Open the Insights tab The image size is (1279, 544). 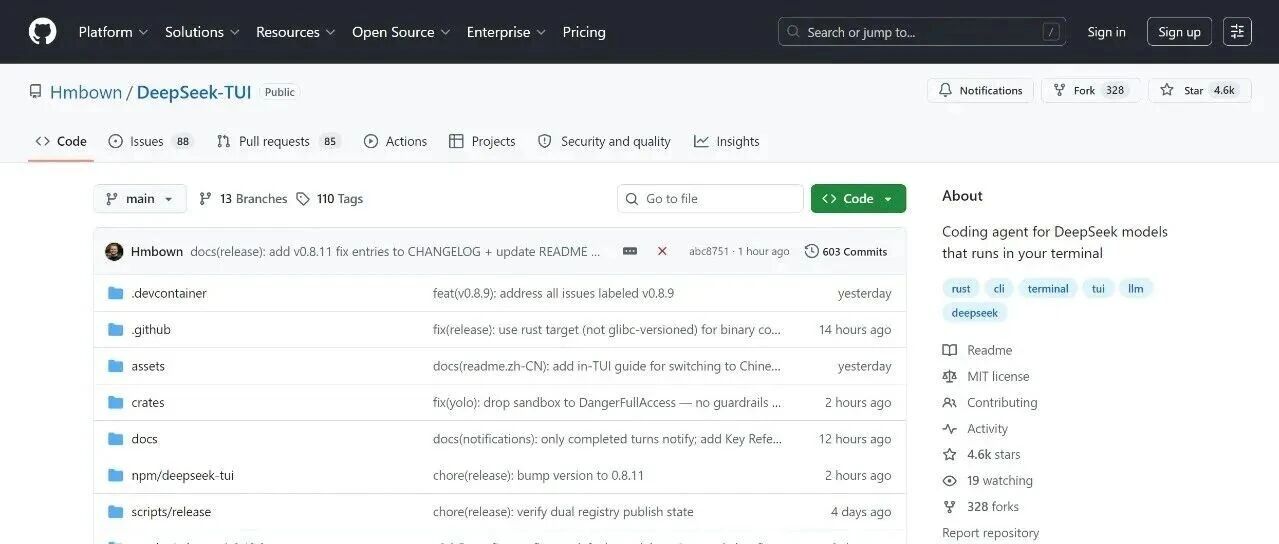click(727, 141)
